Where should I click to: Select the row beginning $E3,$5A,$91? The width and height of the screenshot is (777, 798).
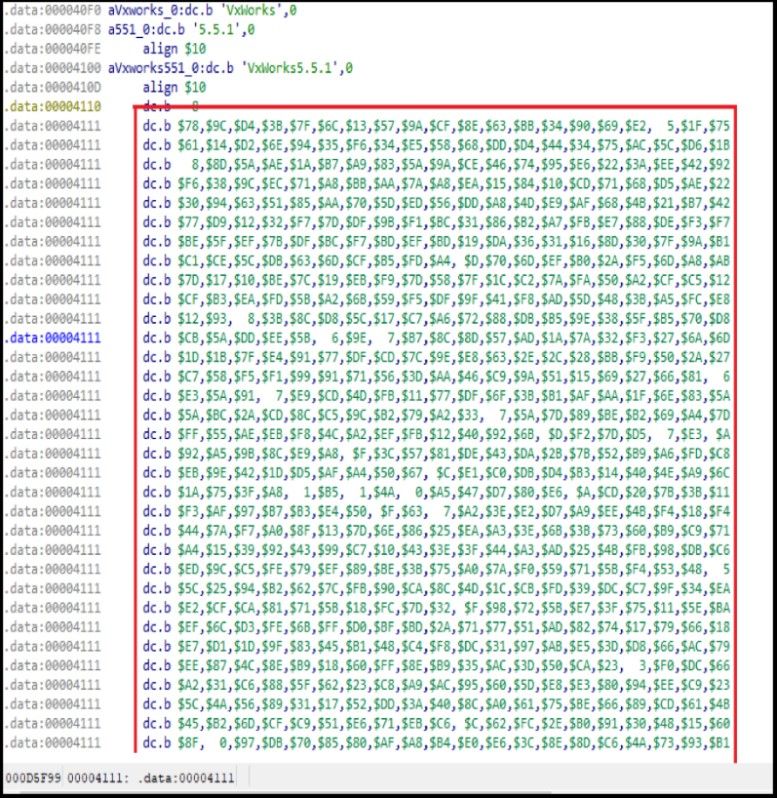click(x=436, y=396)
